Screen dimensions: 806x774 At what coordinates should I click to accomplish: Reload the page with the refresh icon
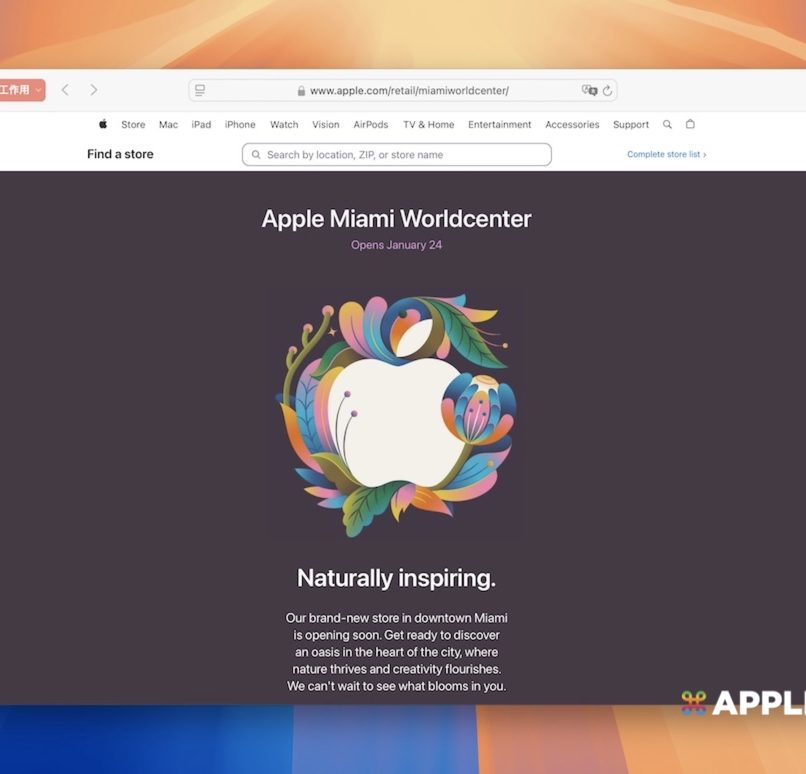(607, 91)
